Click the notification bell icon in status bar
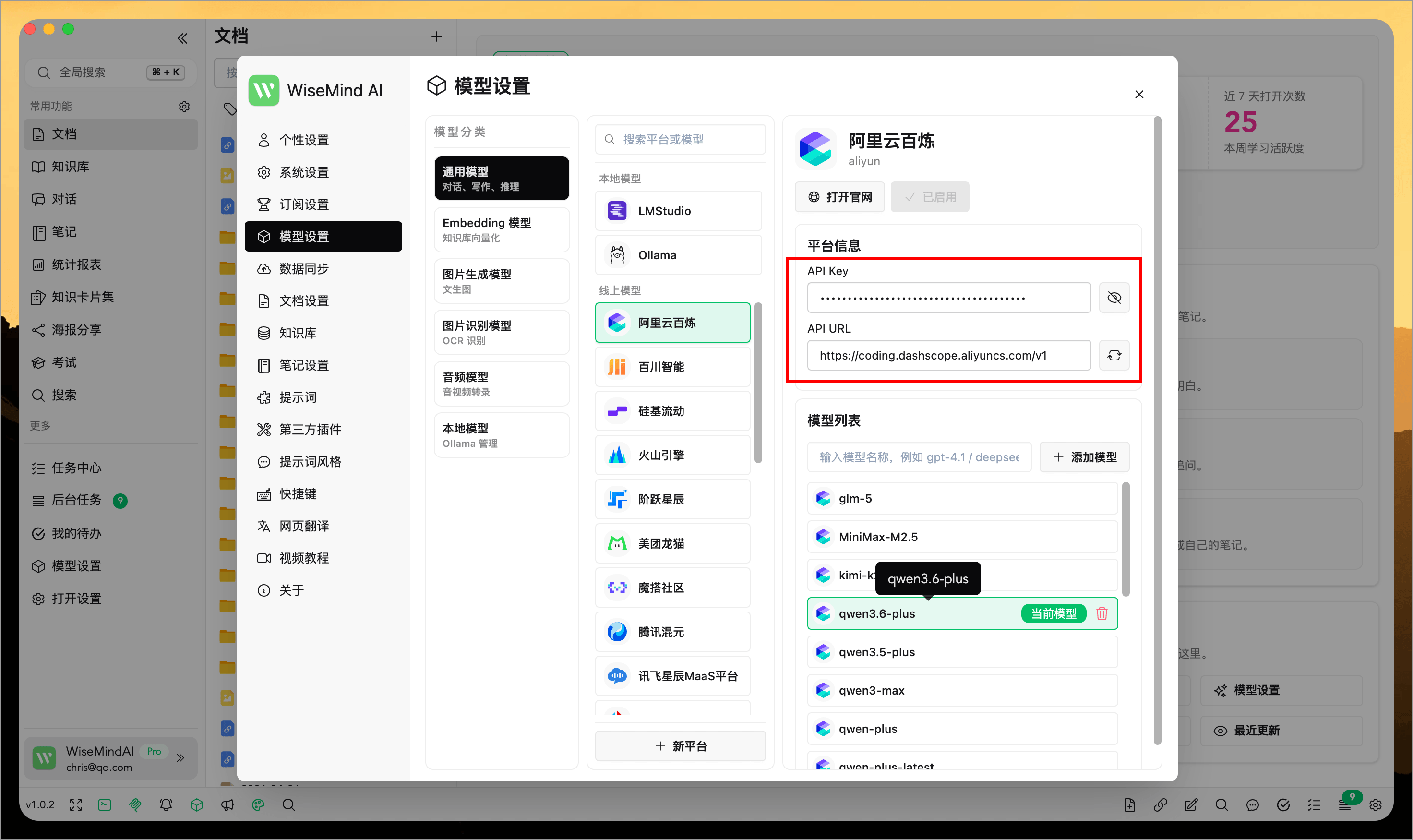This screenshot has width=1413, height=840. [x=166, y=805]
